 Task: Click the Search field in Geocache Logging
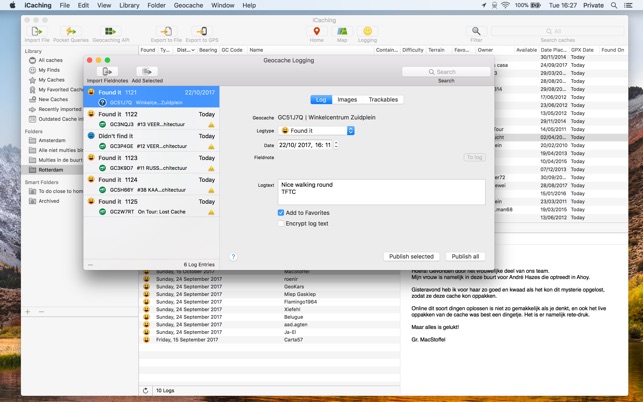coord(446,72)
